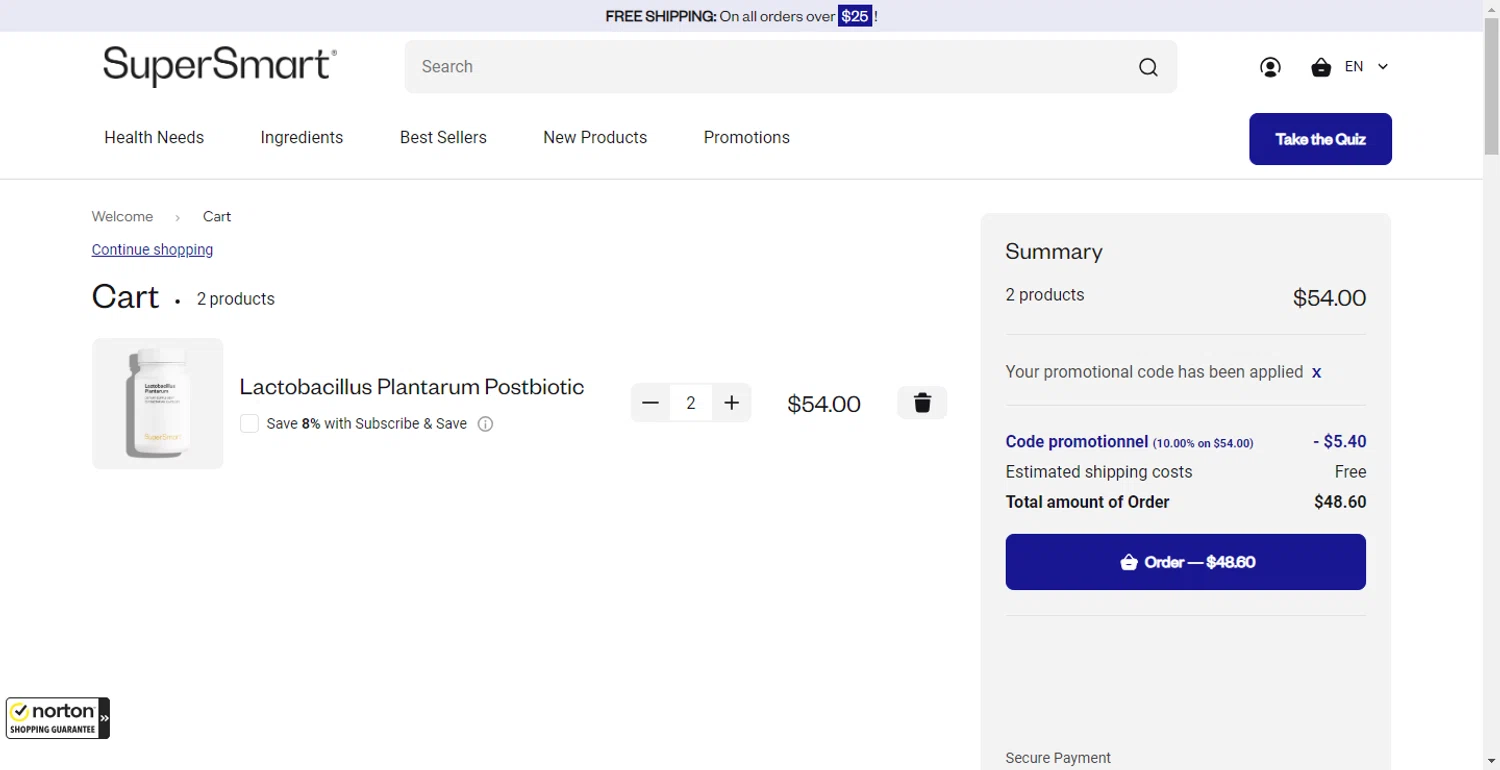Click the Total amount of Order label
This screenshot has height=770, width=1500.
1087,502
